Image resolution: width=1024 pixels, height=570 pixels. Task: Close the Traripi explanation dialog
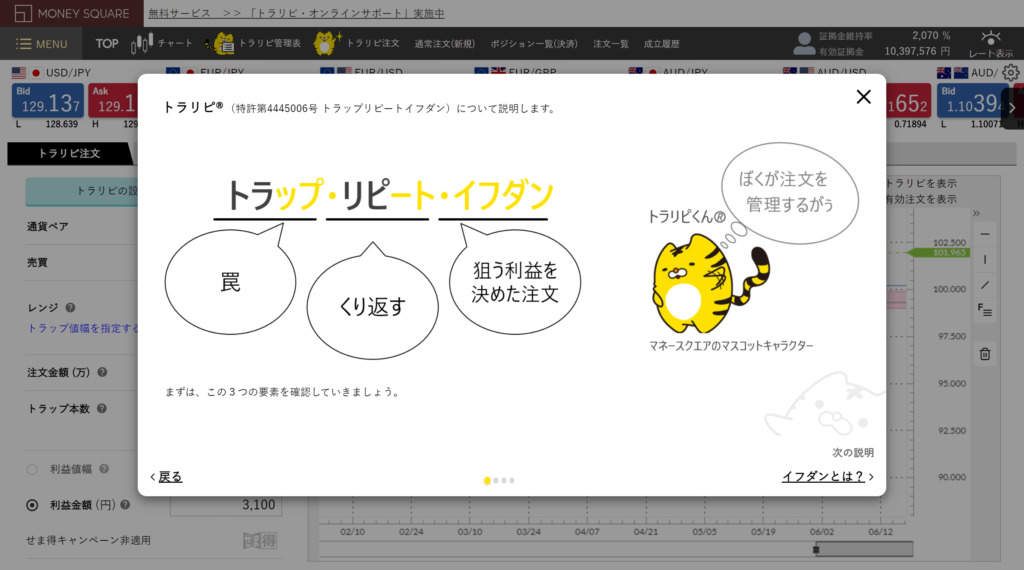863,97
